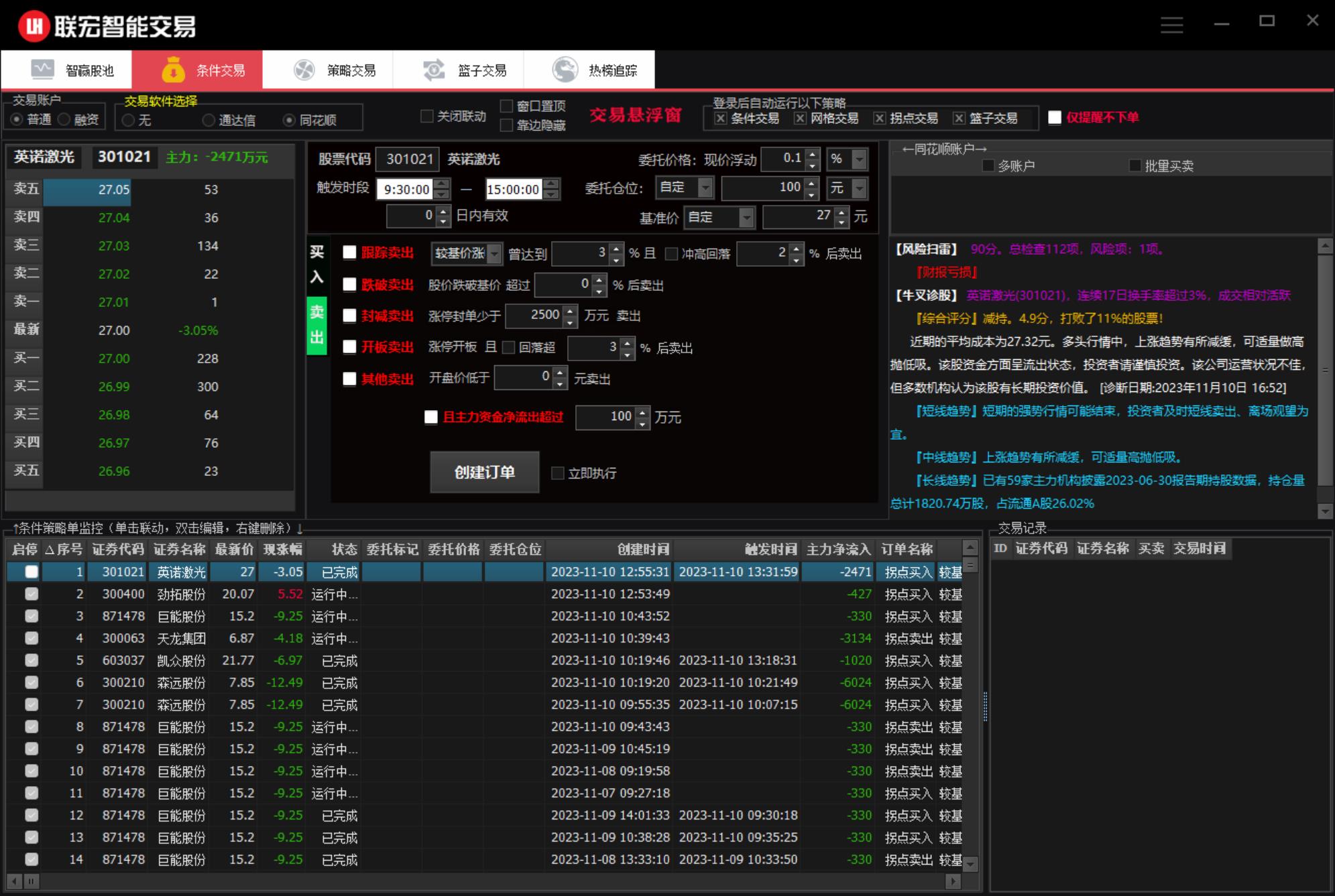Image resolution: width=1335 pixels, height=896 pixels.
Task: Select the green 卖出 side tab
Action: click(x=317, y=325)
